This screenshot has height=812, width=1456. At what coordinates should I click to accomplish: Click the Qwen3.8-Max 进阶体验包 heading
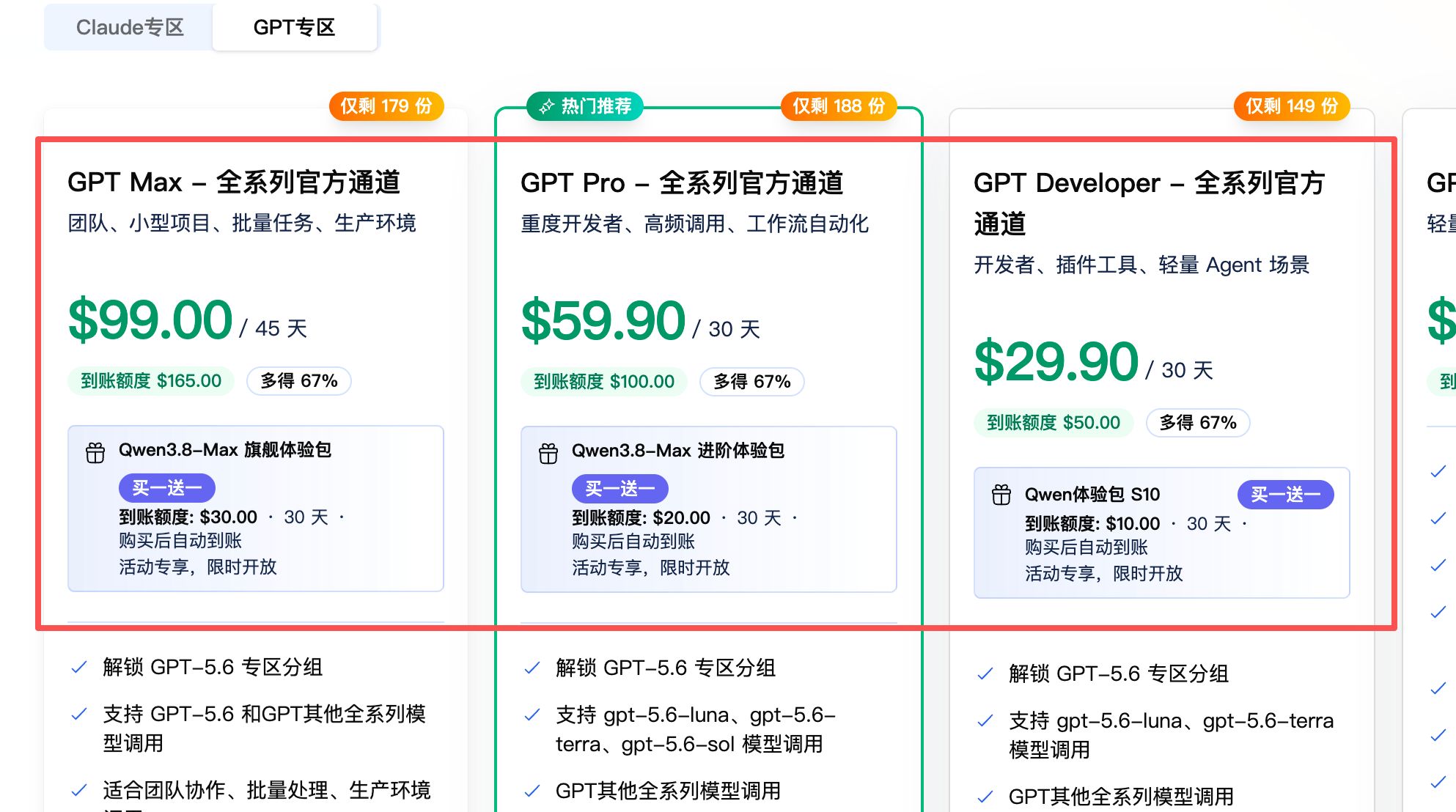pos(678,451)
